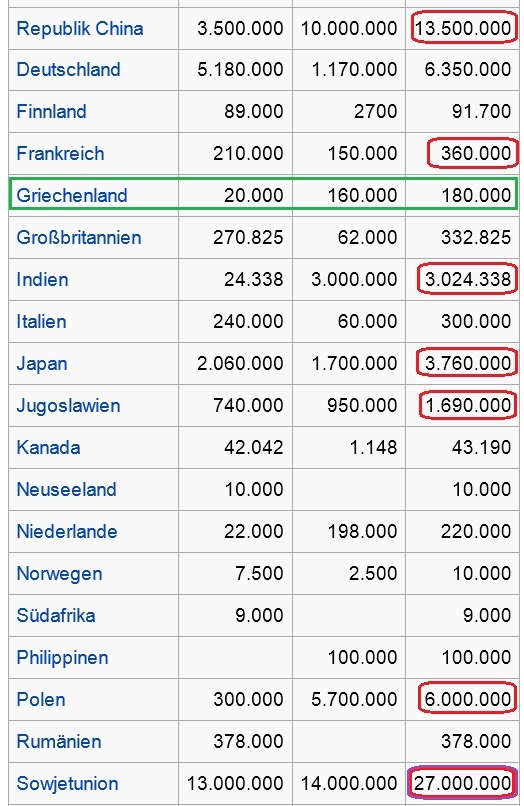
Task: Select the circled 27.000.000 total cell
Action: (x=462, y=783)
